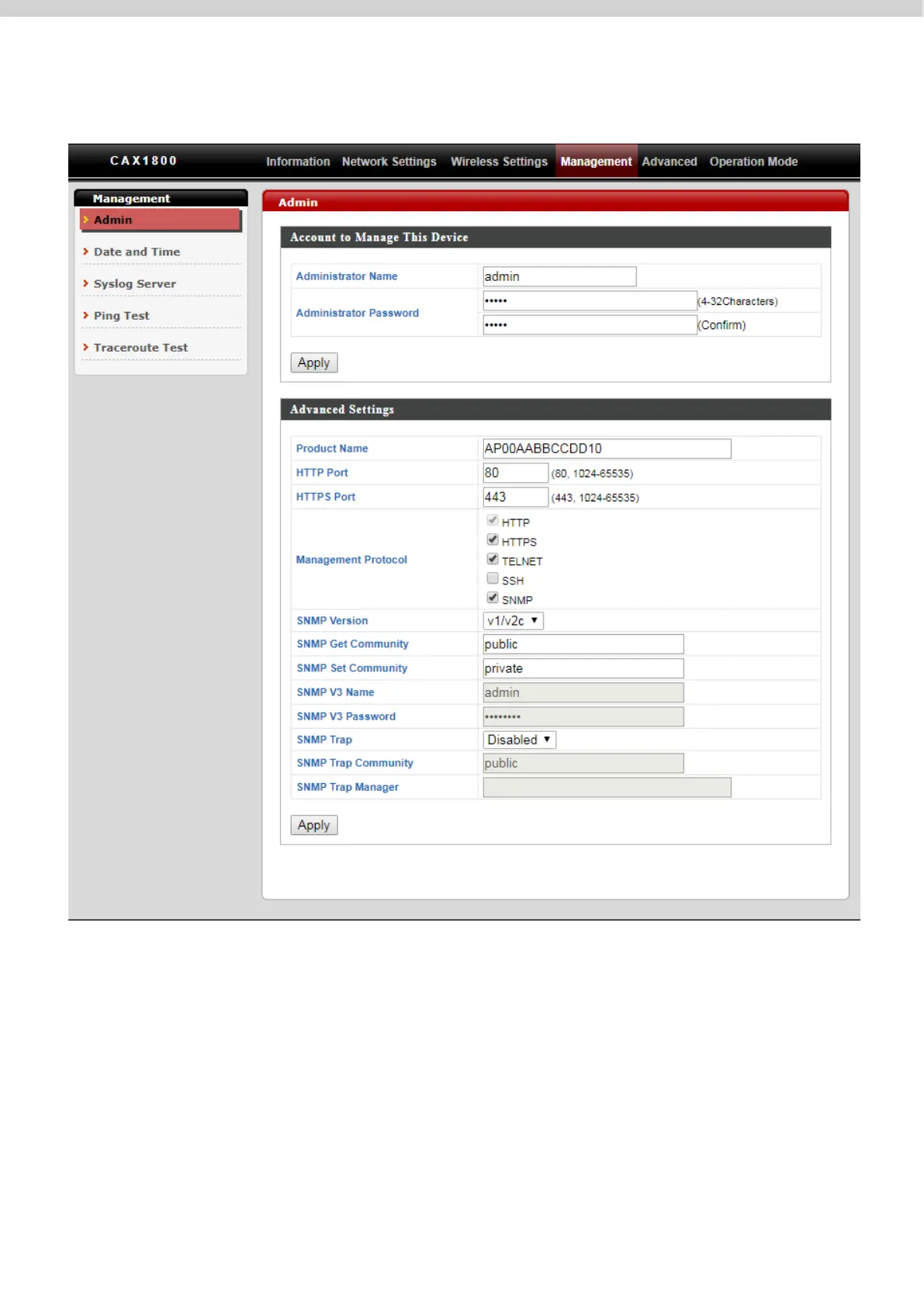Click the 'Management Protocol' label
The image size is (924, 1307).
pos(351,560)
